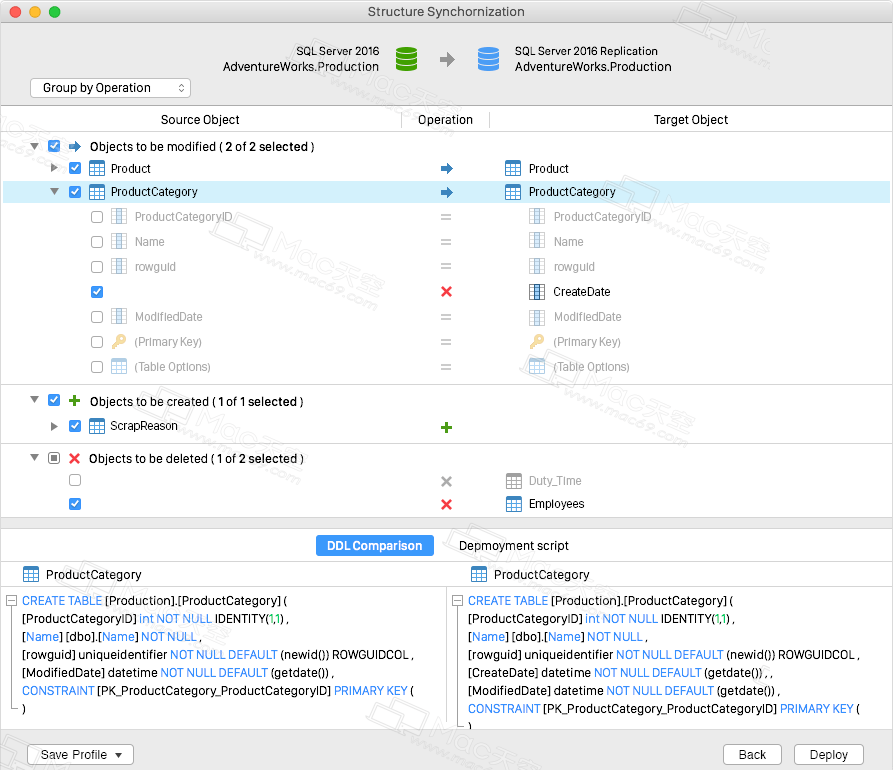Click the Primary Key icon in source list
This screenshot has width=893, height=770.
[119, 342]
